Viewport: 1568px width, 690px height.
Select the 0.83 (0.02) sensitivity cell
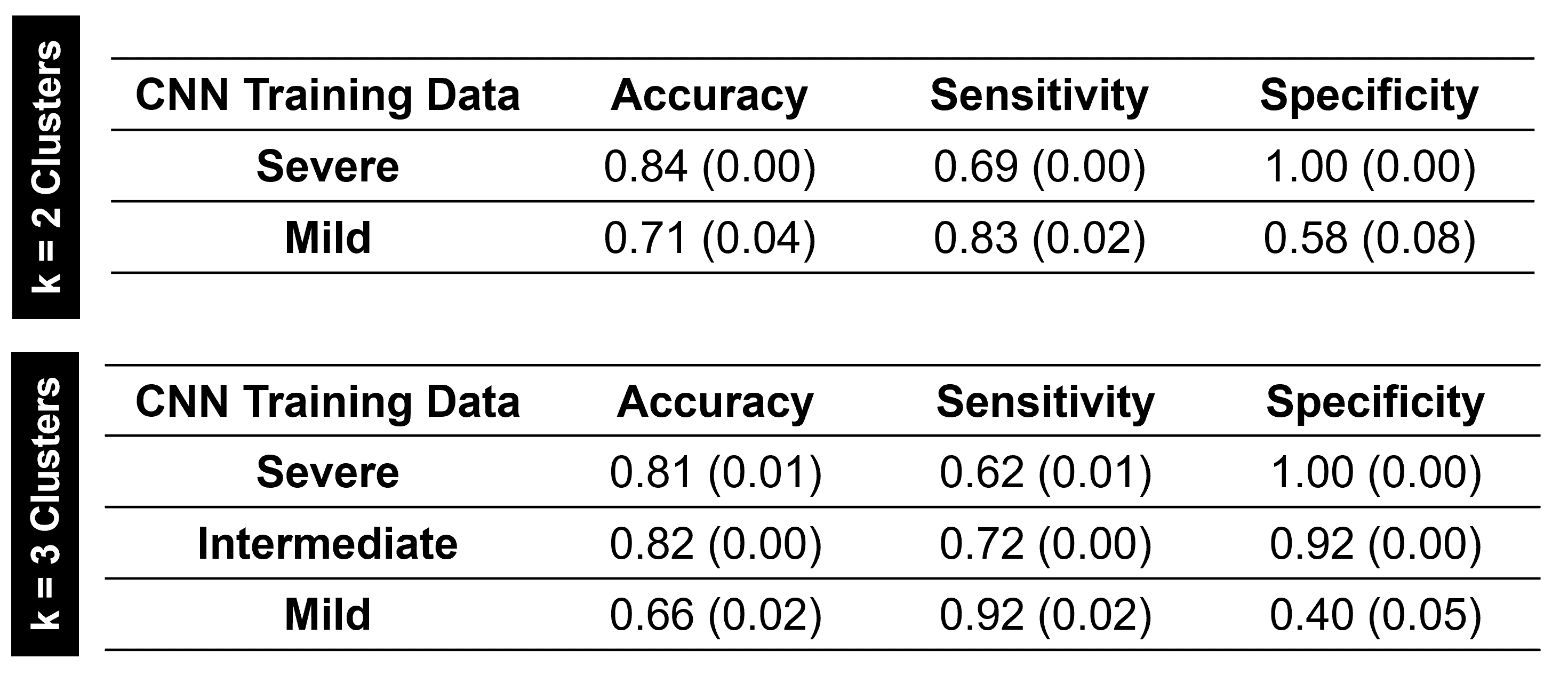point(1039,237)
